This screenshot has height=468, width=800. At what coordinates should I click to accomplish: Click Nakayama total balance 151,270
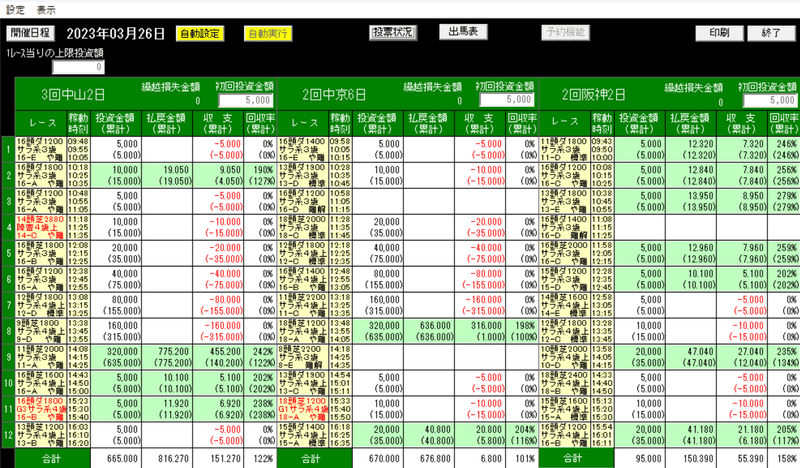pyautogui.click(x=218, y=459)
